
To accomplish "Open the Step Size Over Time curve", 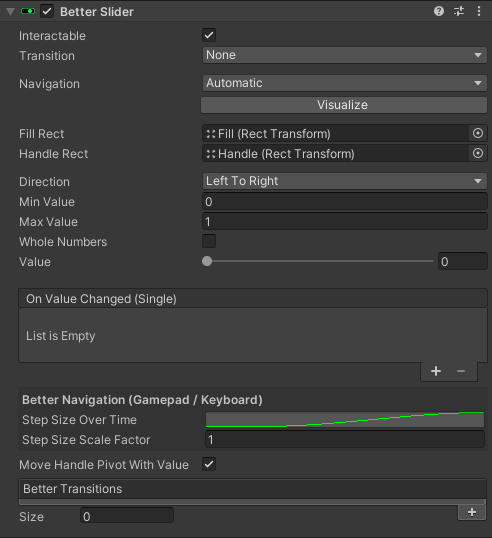I will point(345,420).
